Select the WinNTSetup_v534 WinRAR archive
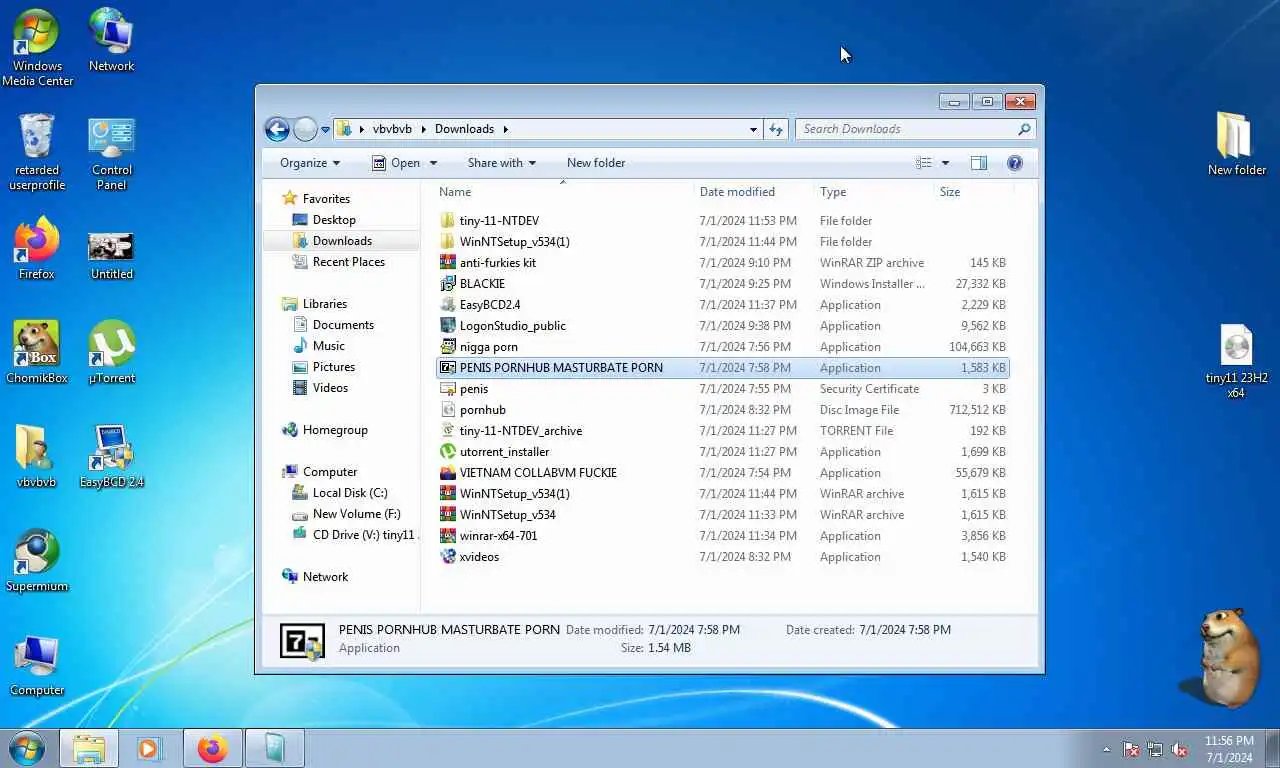Image resolution: width=1280 pixels, height=768 pixels. point(507,515)
